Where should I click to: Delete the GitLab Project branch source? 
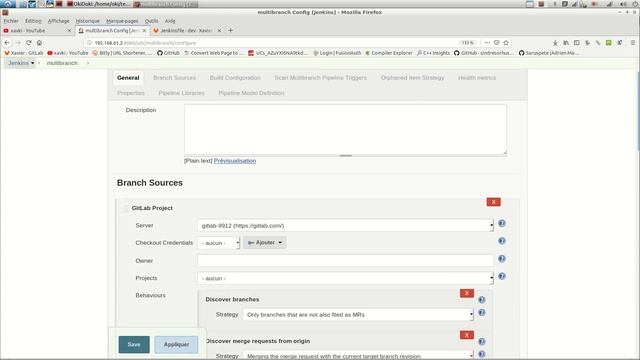click(493, 202)
